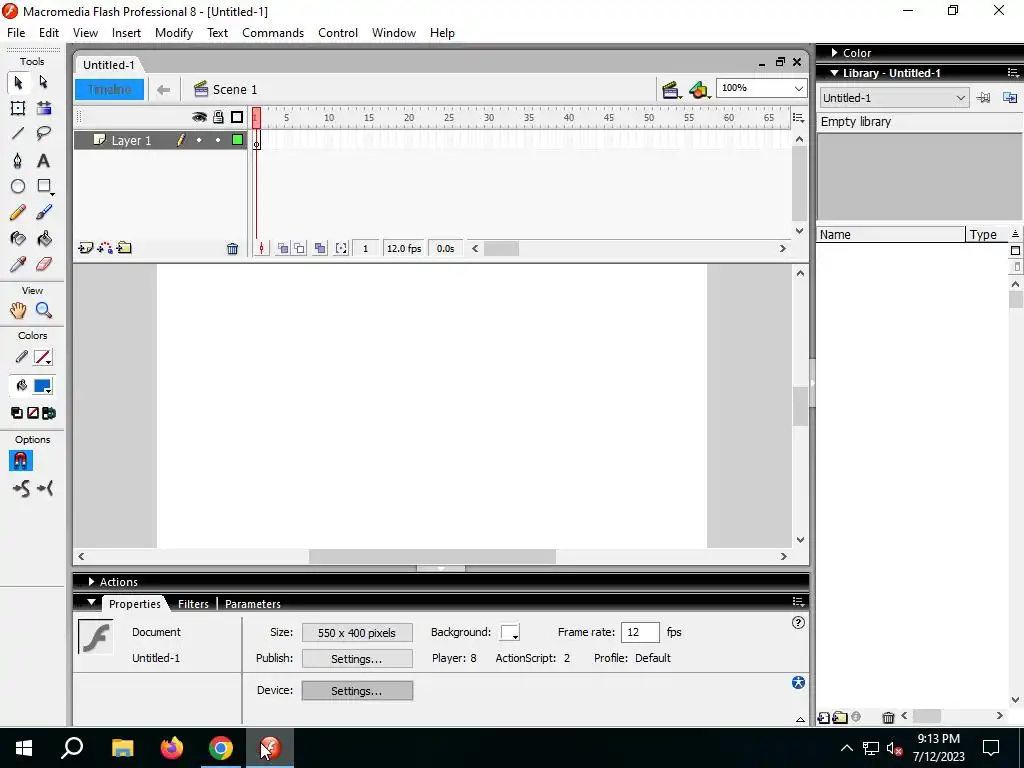Toggle lock all layers padlock icon
Screen dimensions: 1024x768
pos(218,117)
